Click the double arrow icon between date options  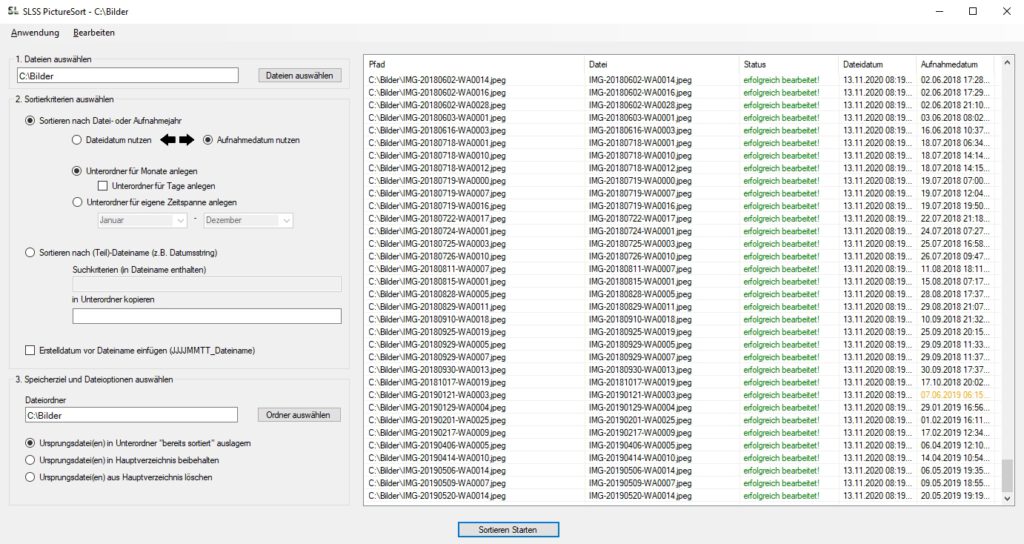click(x=178, y=140)
